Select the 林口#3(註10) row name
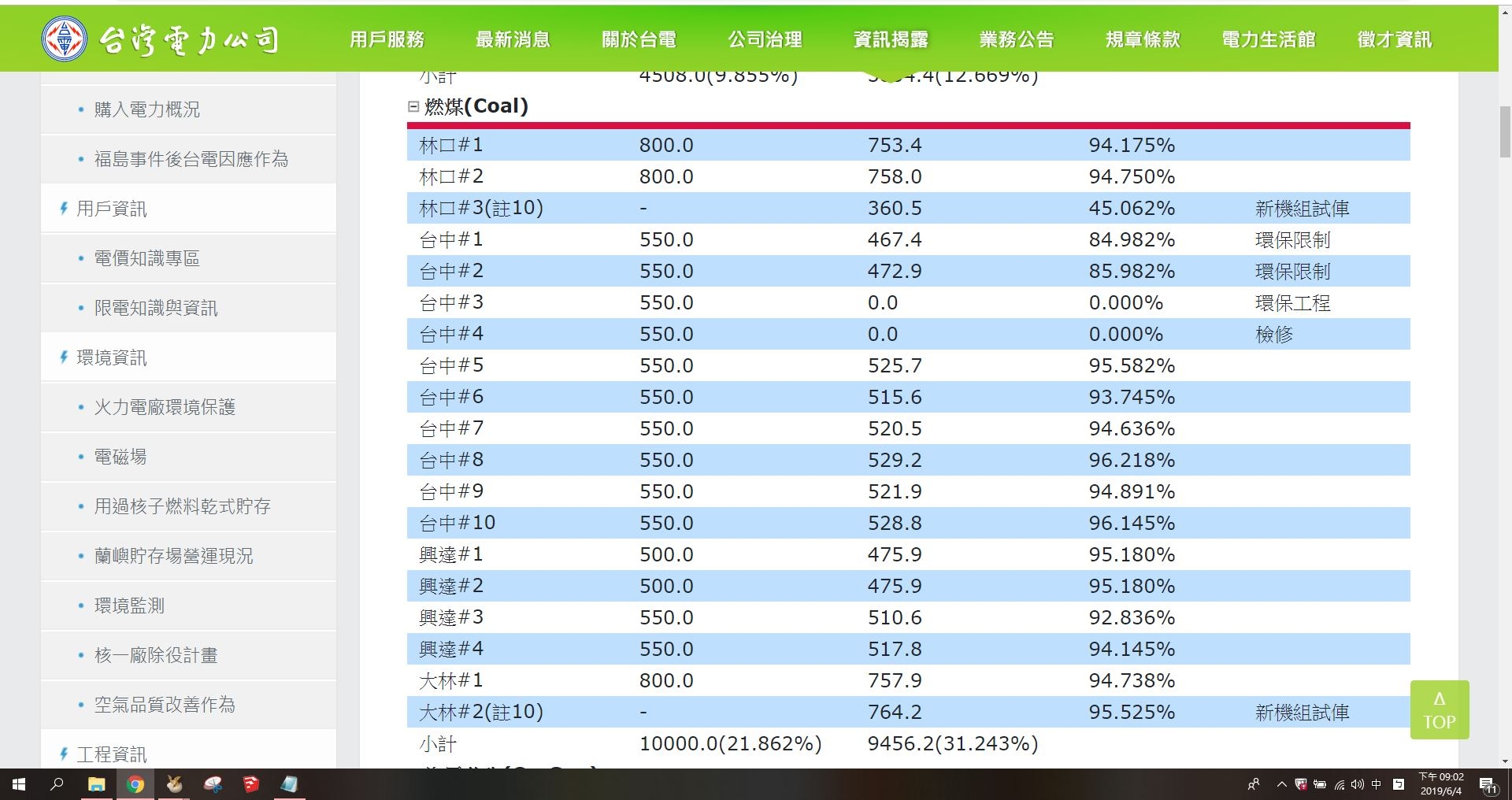Image resolution: width=1512 pixels, height=800 pixels. pyautogui.click(x=481, y=208)
